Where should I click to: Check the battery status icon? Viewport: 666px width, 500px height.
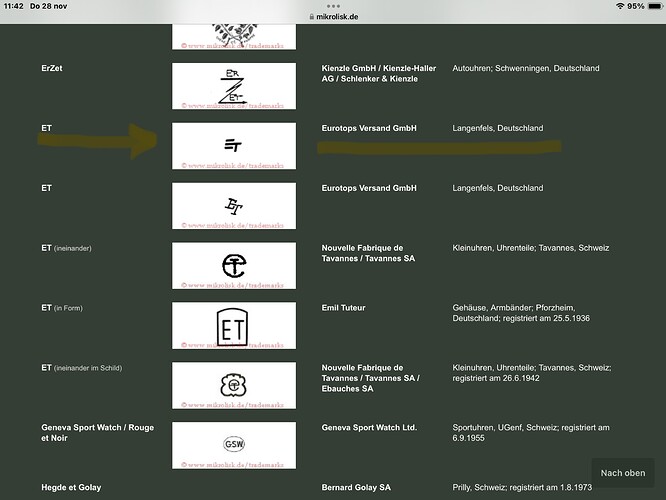pyautogui.click(x=655, y=6)
